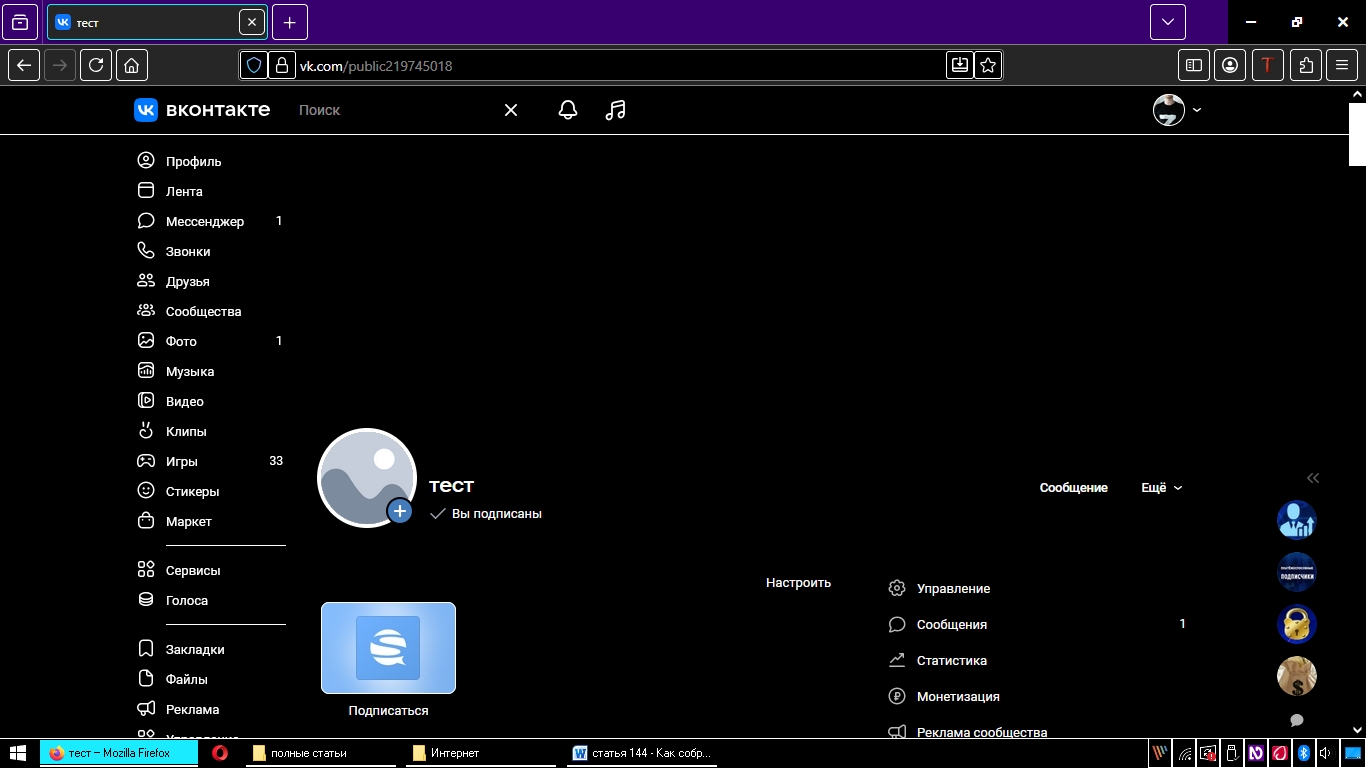Screen dimensions: 1366x768
Task: Click the plus badge on community avatar
Action: (400, 511)
